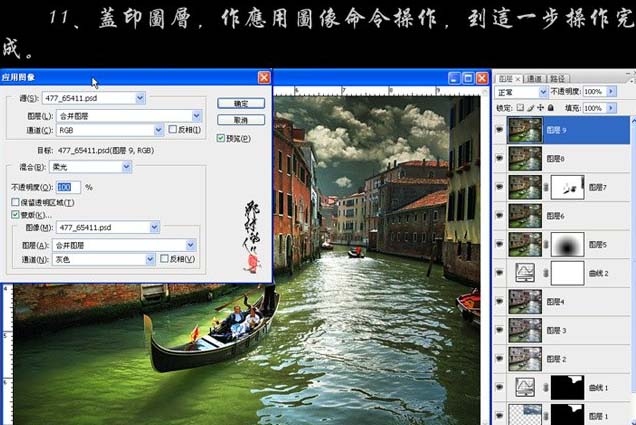
Task: Click mask link icon on 图层 1
Action: [x=546, y=416]
